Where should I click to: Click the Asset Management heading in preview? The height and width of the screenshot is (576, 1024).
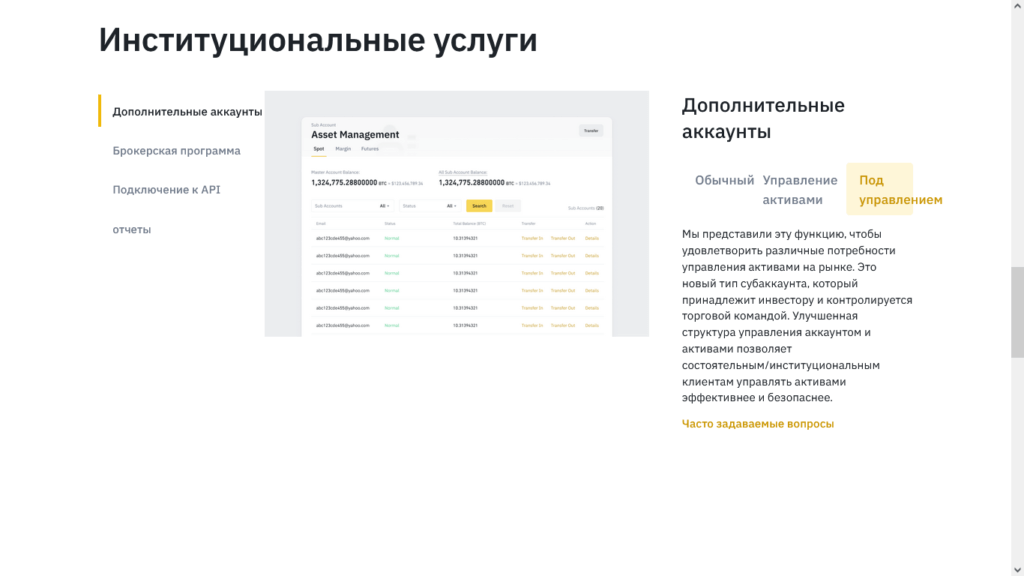355,135
